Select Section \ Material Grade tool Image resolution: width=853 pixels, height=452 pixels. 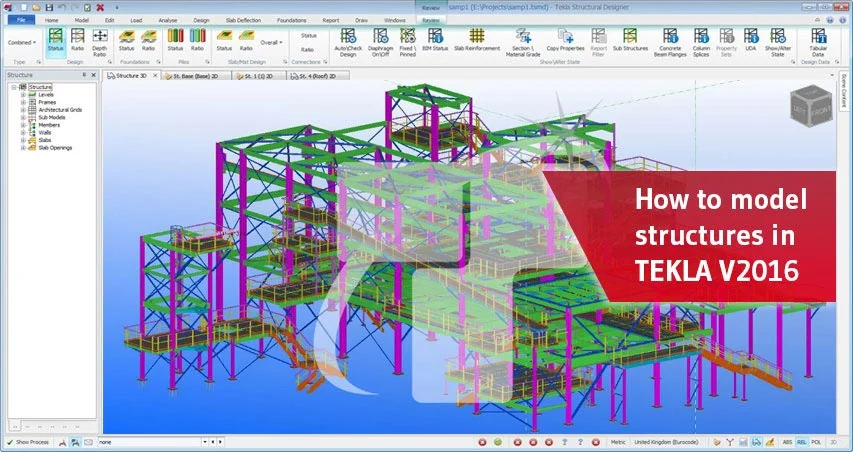tap(523, 42)
